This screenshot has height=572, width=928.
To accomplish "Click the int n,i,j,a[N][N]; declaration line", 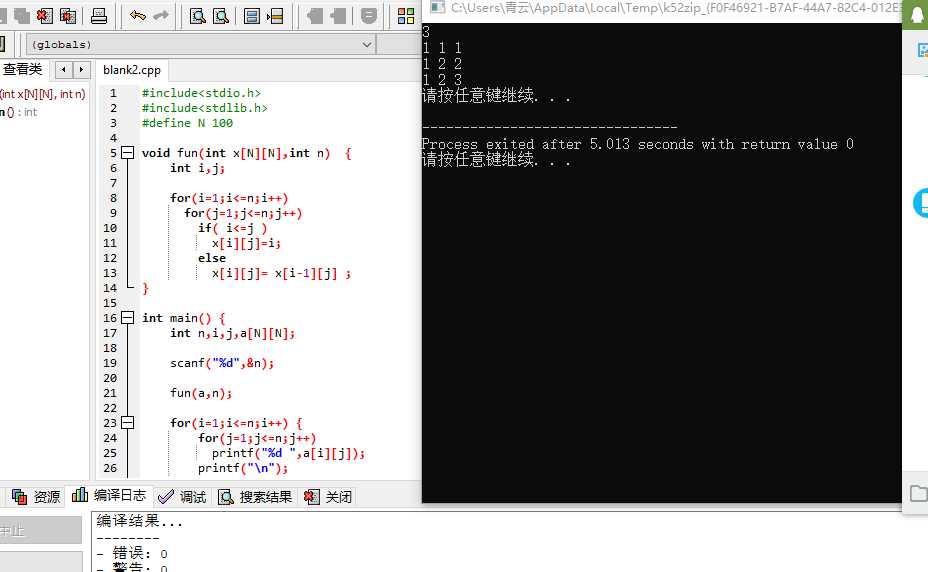I will [x=233, y=333].
